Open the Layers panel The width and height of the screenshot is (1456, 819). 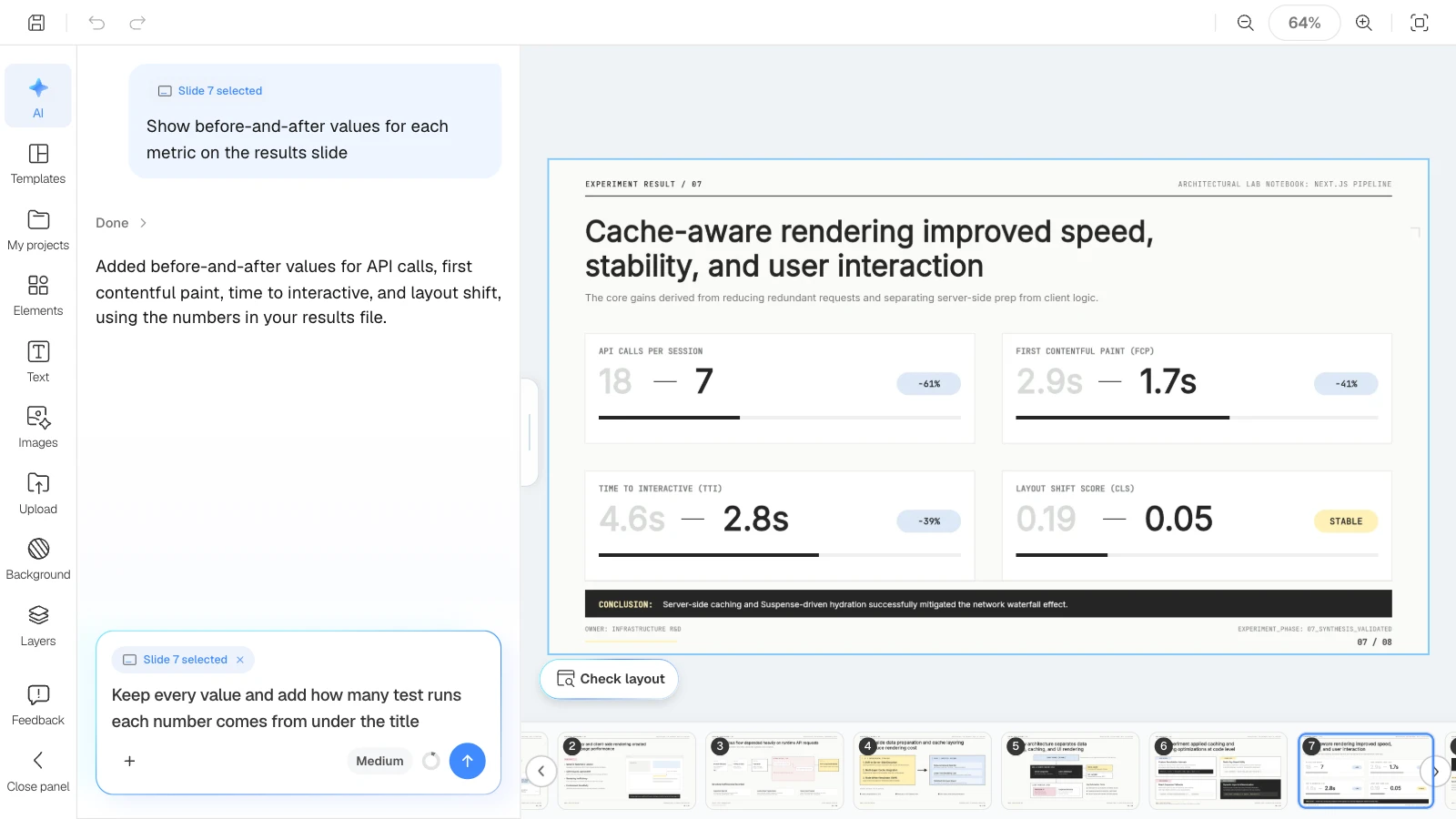tap(38, 625)
